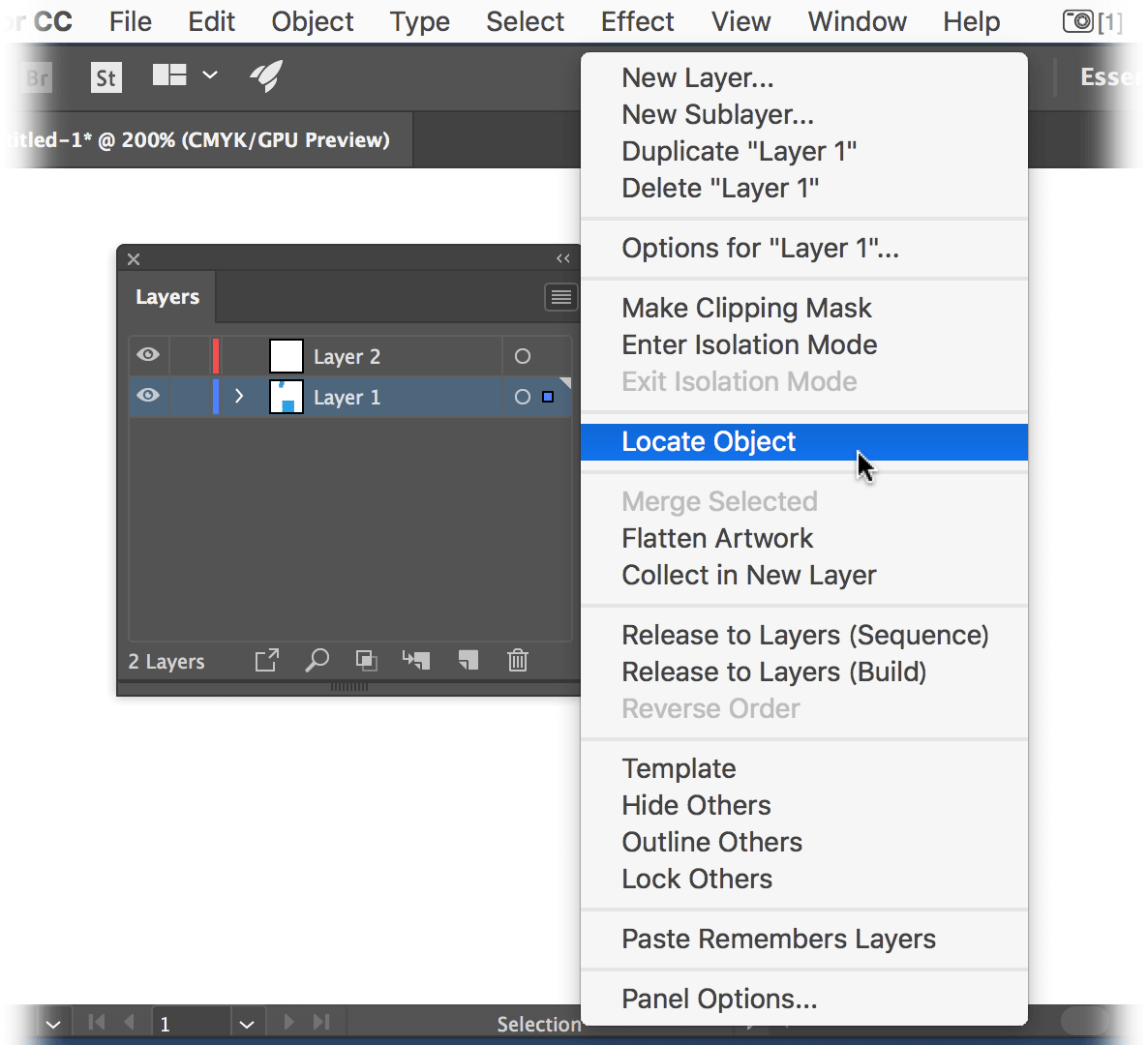Choose Enter Isolation Mode
This screenshot has height=1045, width=1148.
[804, 344]
